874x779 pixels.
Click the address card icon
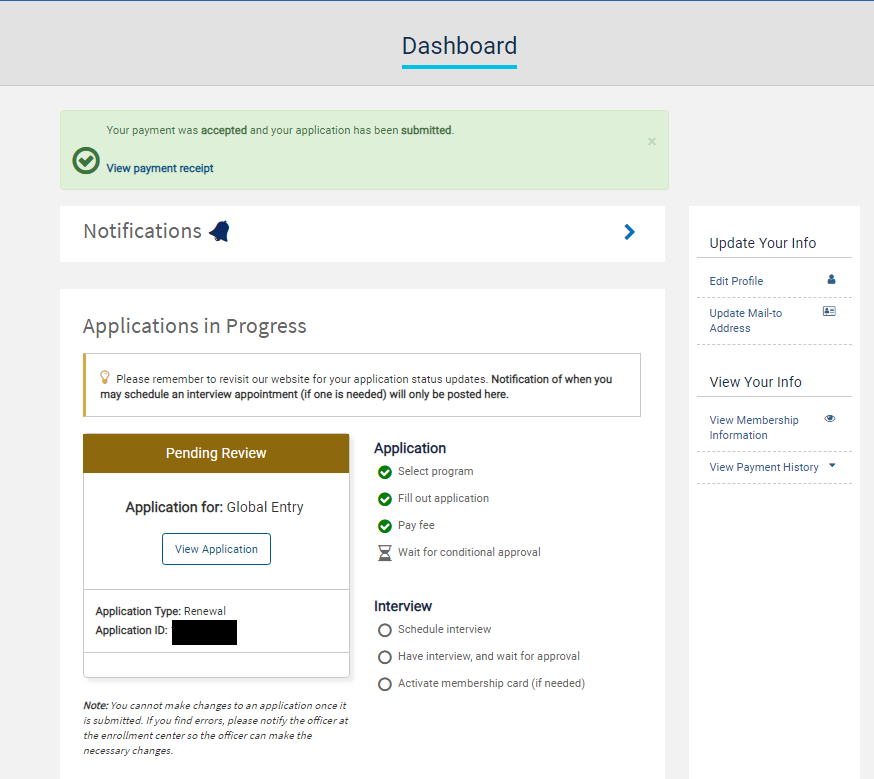point(829,311)
